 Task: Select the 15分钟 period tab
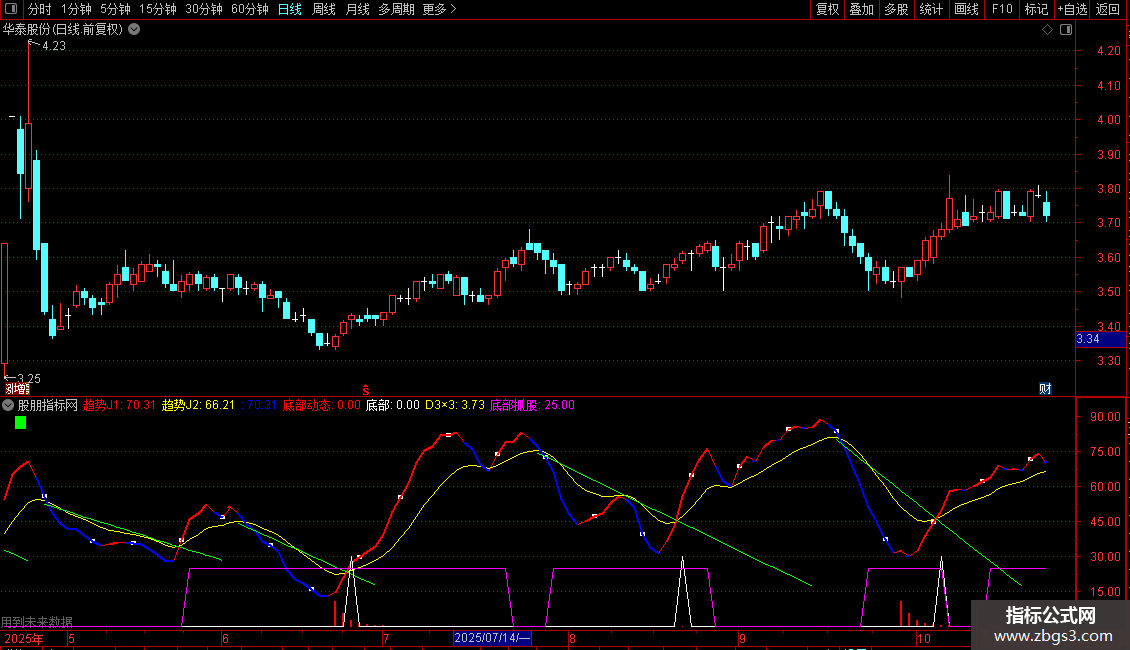coord(158,9)
